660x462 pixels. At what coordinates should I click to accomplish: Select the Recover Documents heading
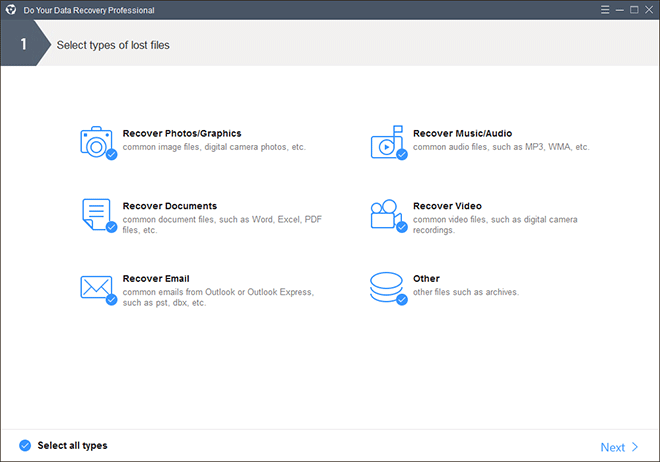(x=170, y=206)
